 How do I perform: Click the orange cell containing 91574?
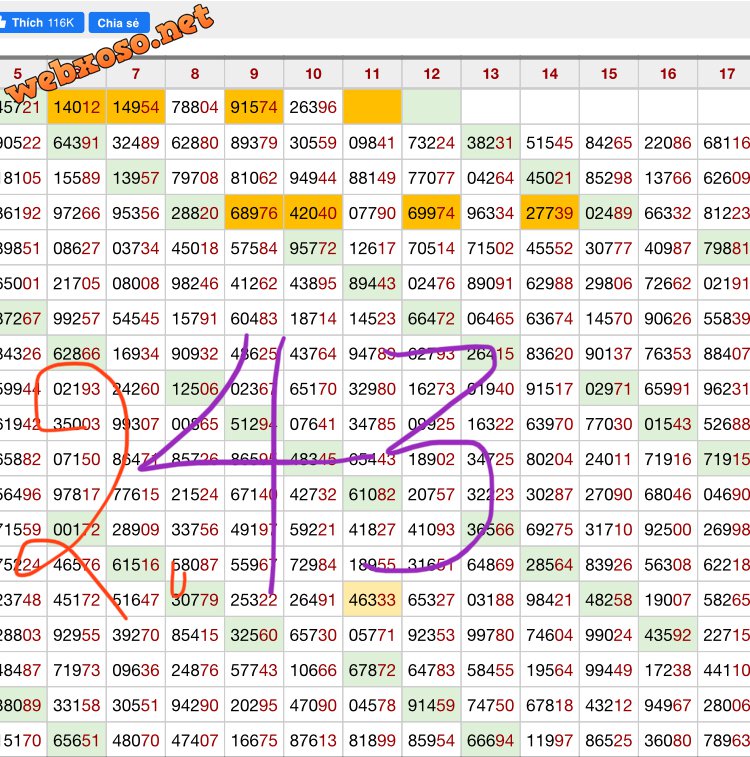254,107
